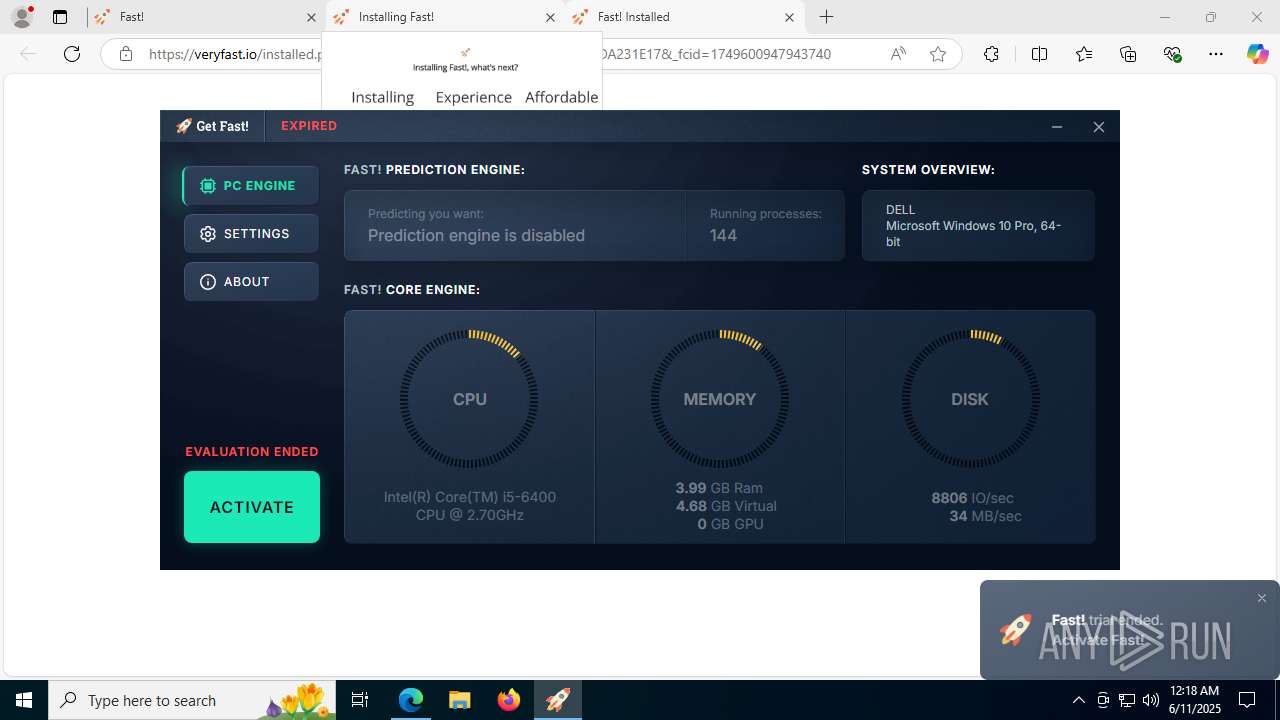The image size is (1280, 720).
Task: Click the volume speaker tray icon
Action: tap(1151, 700)
